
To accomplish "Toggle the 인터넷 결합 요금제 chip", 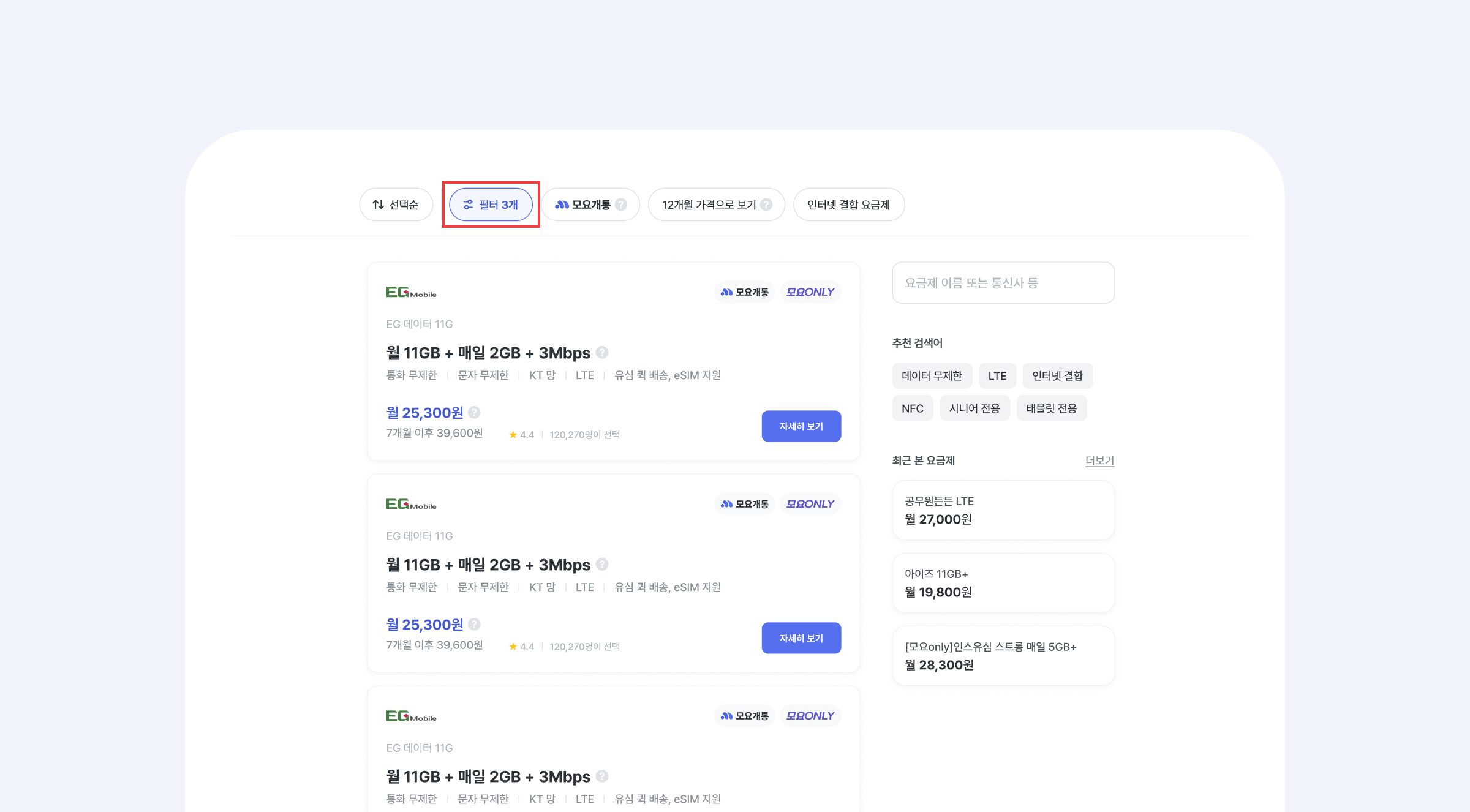I will (x=848, y=205).
